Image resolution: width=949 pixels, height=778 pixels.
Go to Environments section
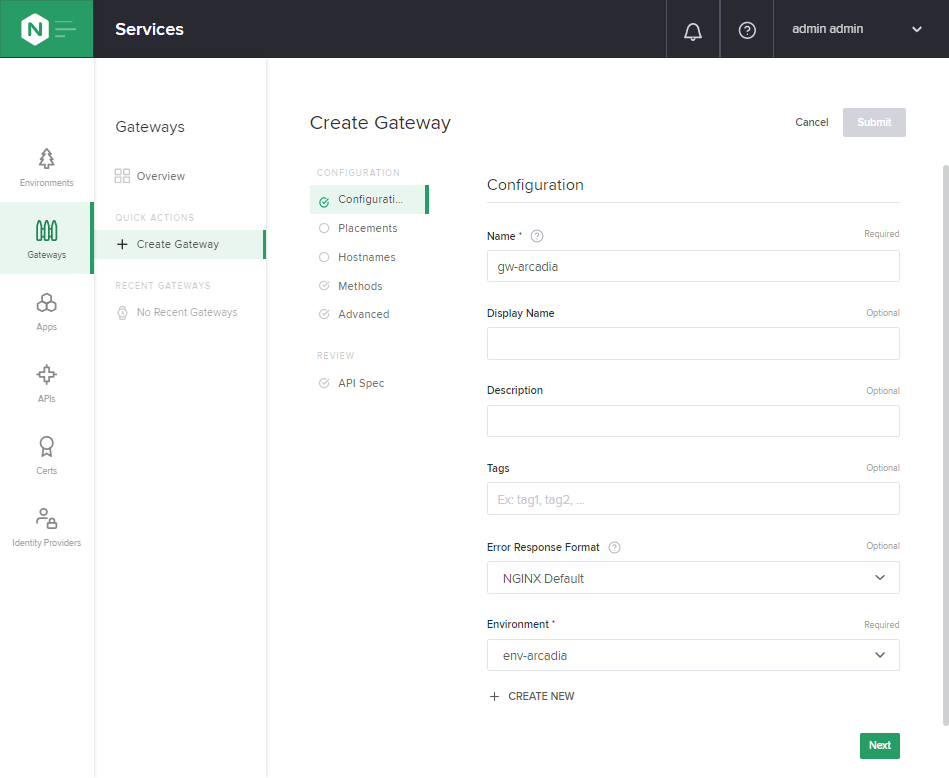pos(47,168)
